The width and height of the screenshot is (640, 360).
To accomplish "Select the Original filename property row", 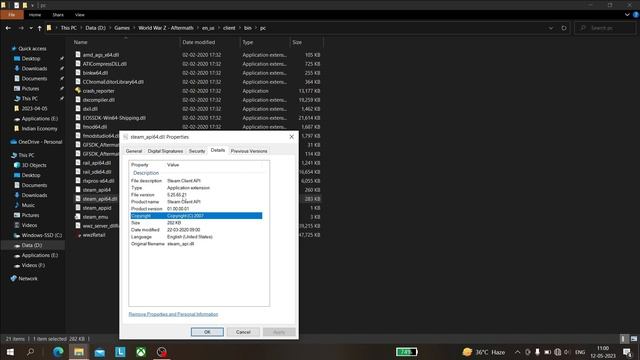I will (196, 244).
